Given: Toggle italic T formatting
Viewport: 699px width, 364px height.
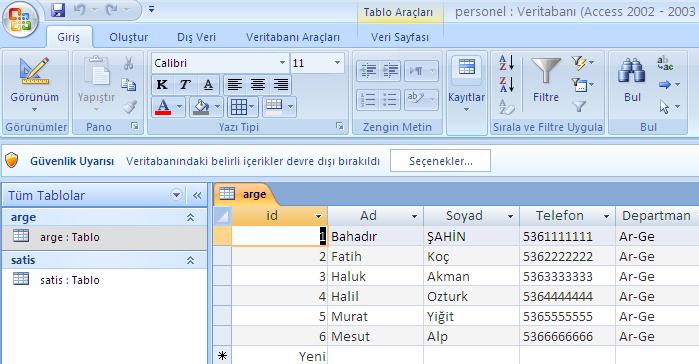Looking at the screenshot, I should coord(185,85).
